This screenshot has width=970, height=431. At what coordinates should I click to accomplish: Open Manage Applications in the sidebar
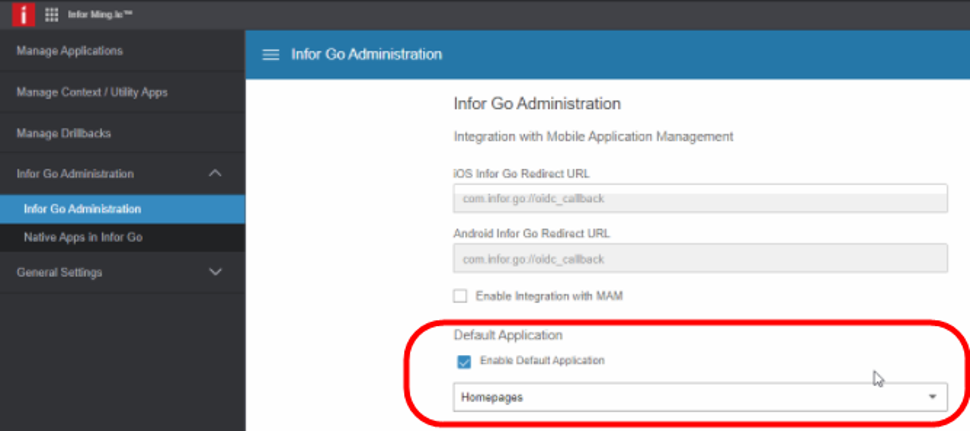(70, 51)
